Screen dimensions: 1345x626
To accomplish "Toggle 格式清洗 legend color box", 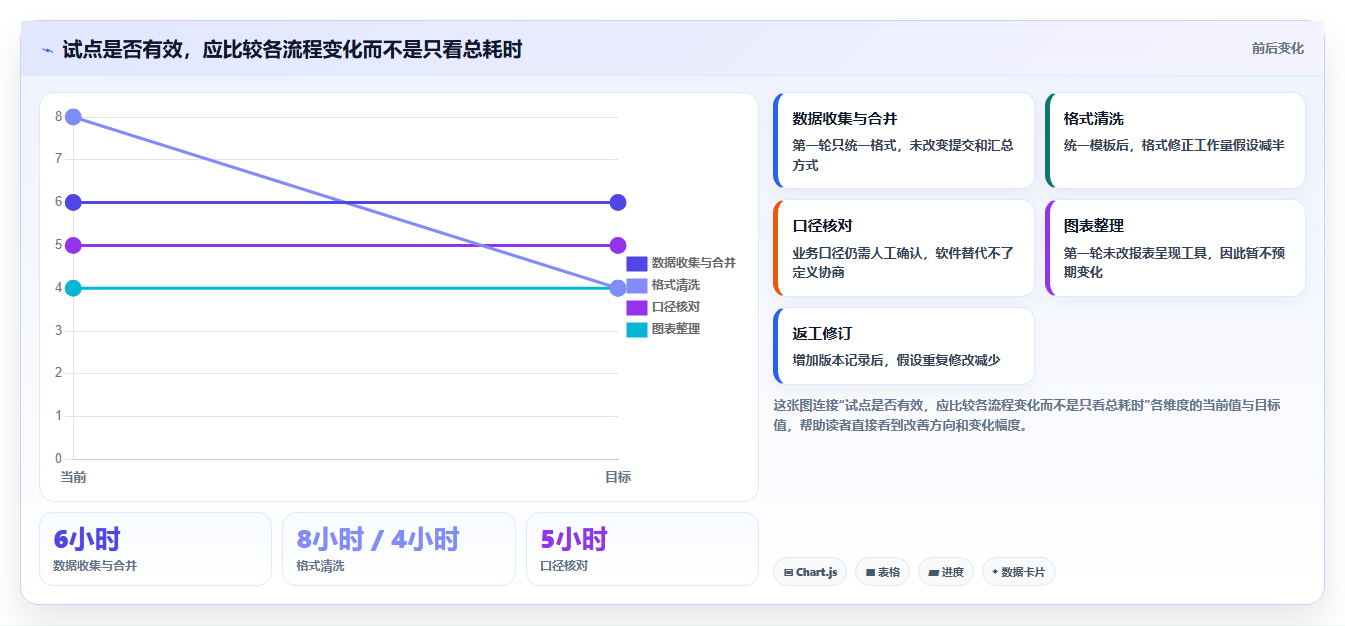I will click(x=637, y=285).
